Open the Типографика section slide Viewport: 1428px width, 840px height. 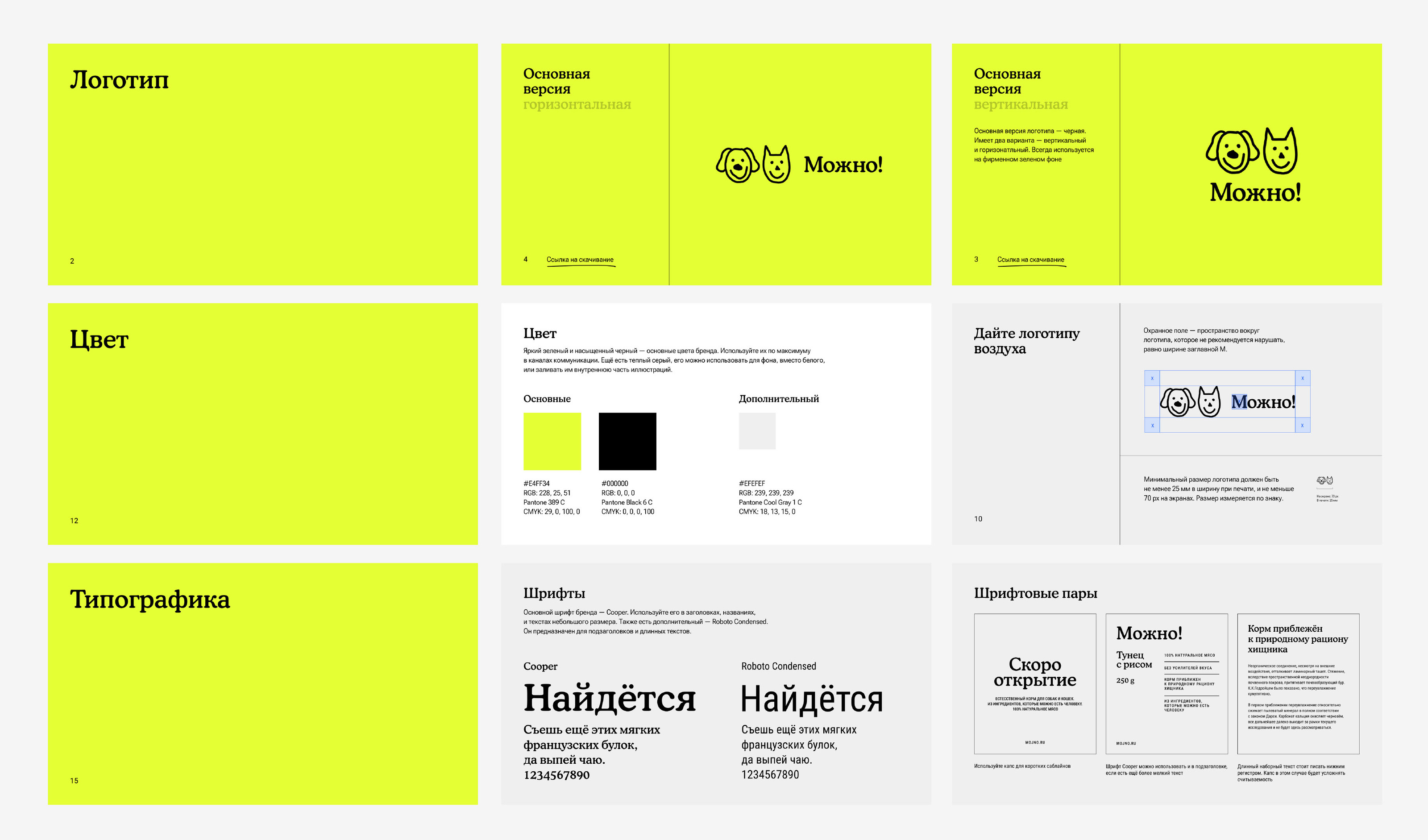point(262,684)
